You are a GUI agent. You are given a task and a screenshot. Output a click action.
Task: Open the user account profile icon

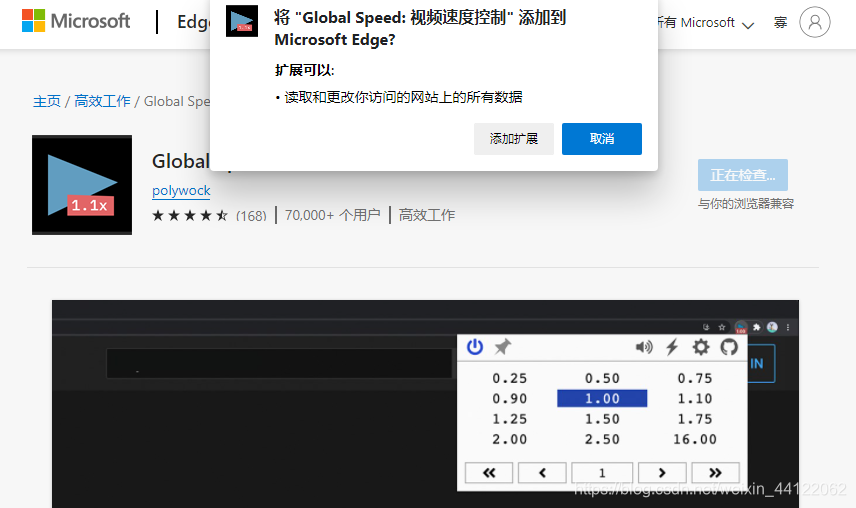(x=815, y=22)
